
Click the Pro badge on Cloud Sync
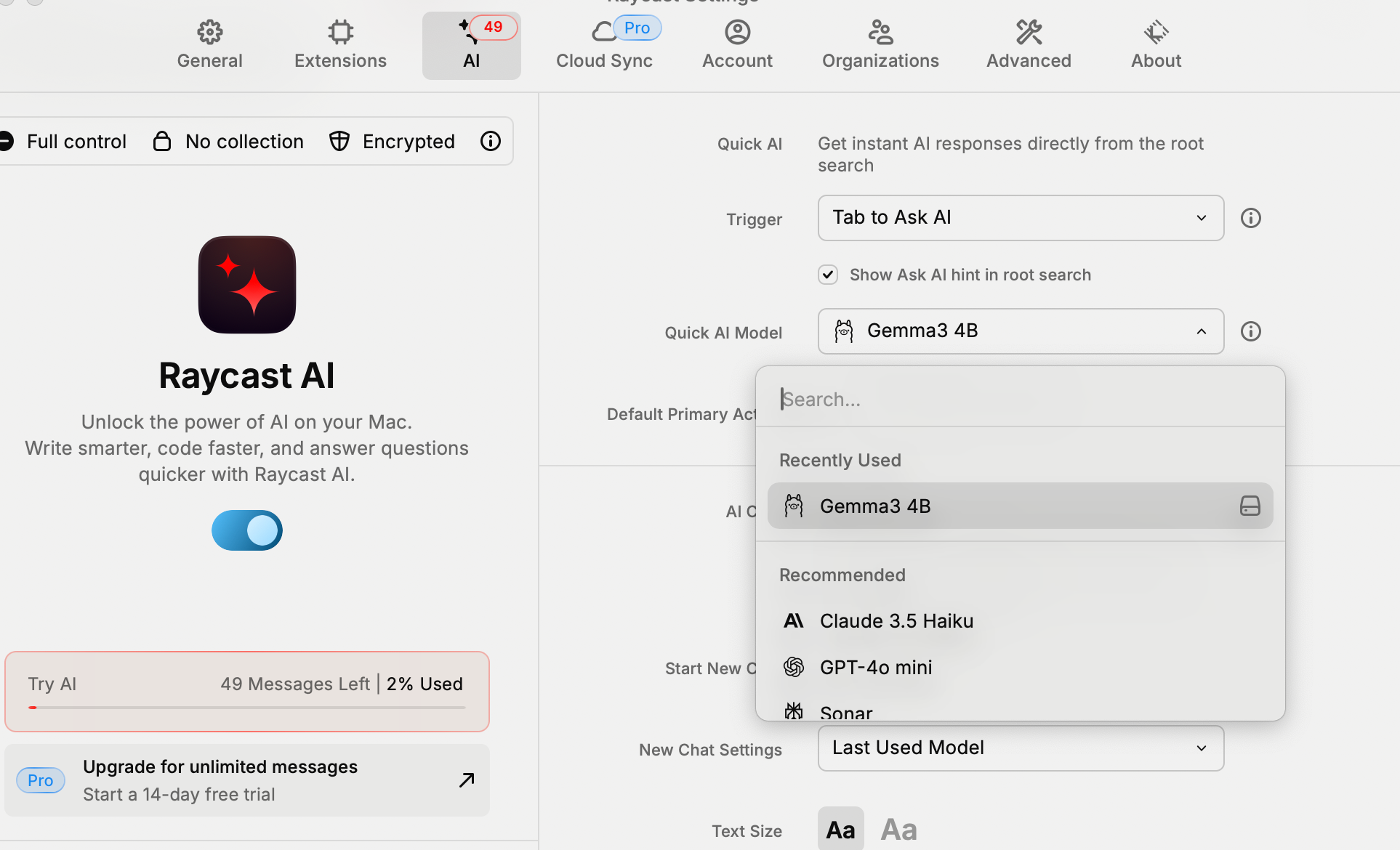click(x=637, y=28)
